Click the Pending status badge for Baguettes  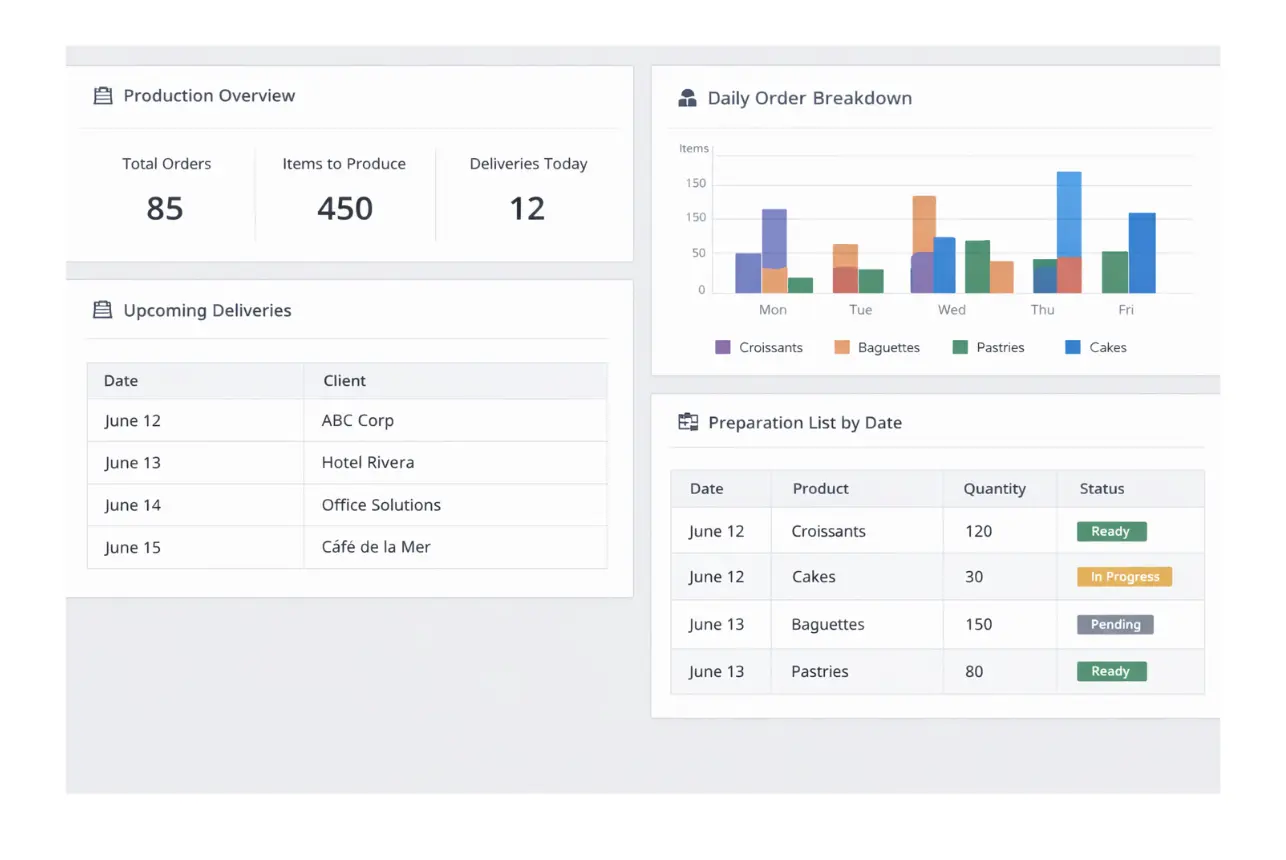pos(1115,625)
